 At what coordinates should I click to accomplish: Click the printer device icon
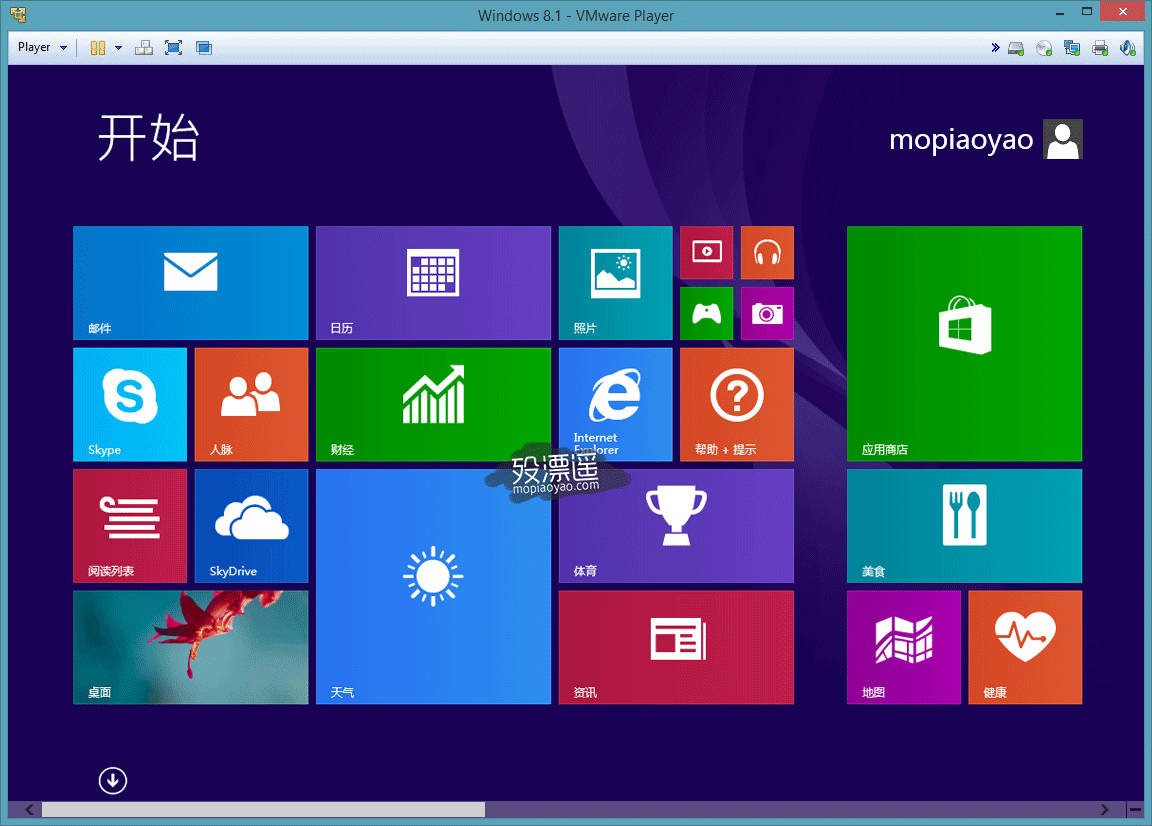point(1100,49)
